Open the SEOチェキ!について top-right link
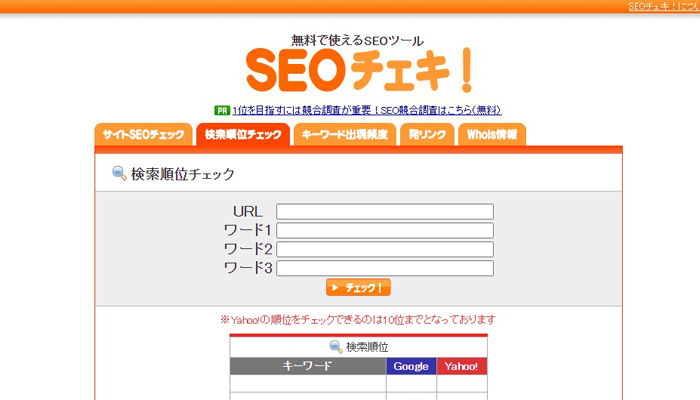This screenshot has width=700, height=400. pyautogui.click(x=664, y=6)
